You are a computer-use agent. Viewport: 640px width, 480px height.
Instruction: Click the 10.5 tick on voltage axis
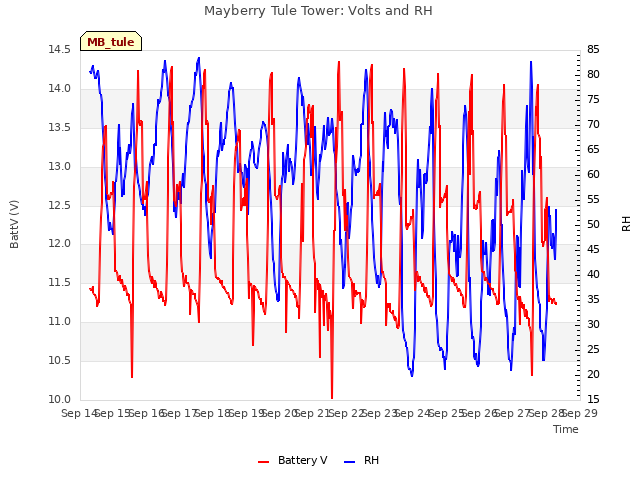(59, 360)
